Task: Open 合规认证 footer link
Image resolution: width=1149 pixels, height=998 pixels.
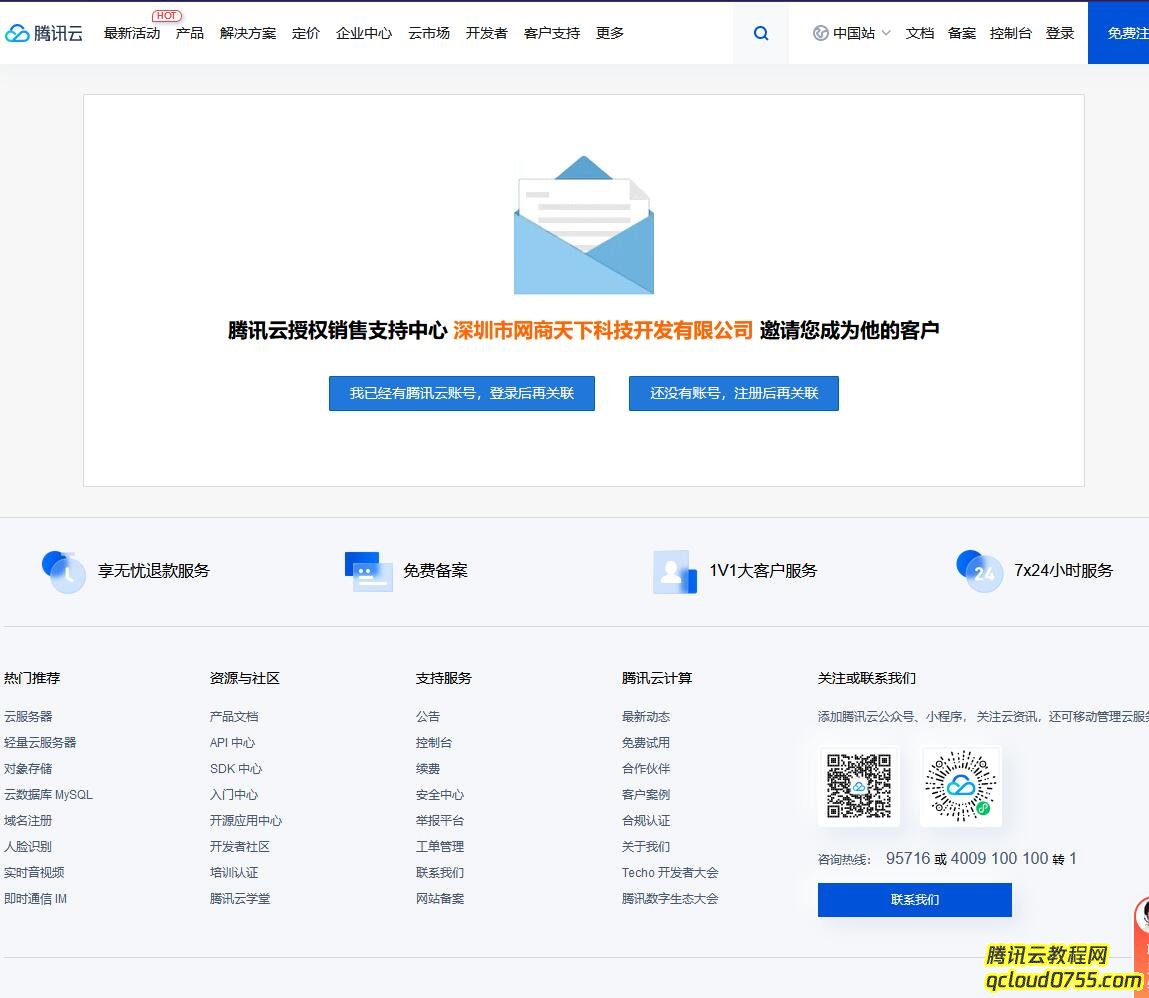Action: pyautogui.click(x=646, y=821)
